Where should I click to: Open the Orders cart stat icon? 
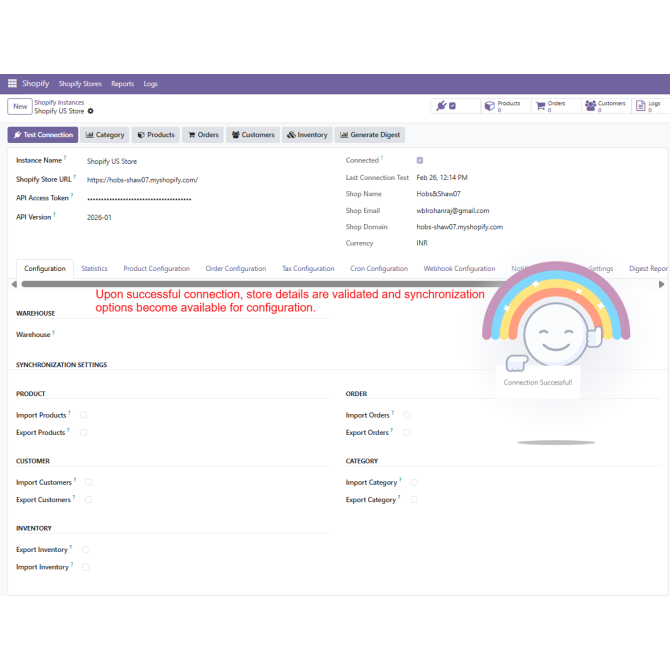pyautogui.click(x=541, y=106)
